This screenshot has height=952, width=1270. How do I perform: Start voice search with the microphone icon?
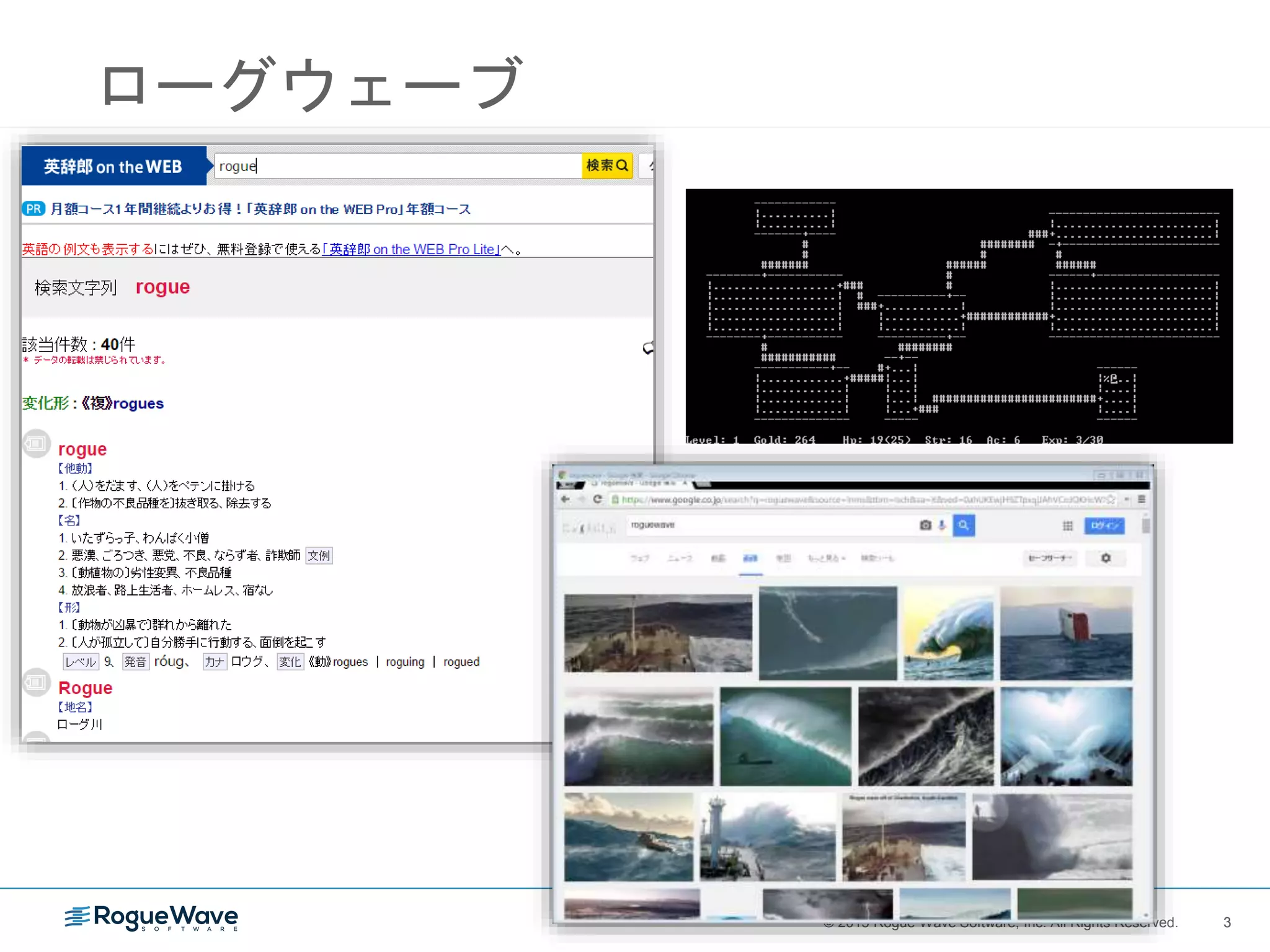942,526
